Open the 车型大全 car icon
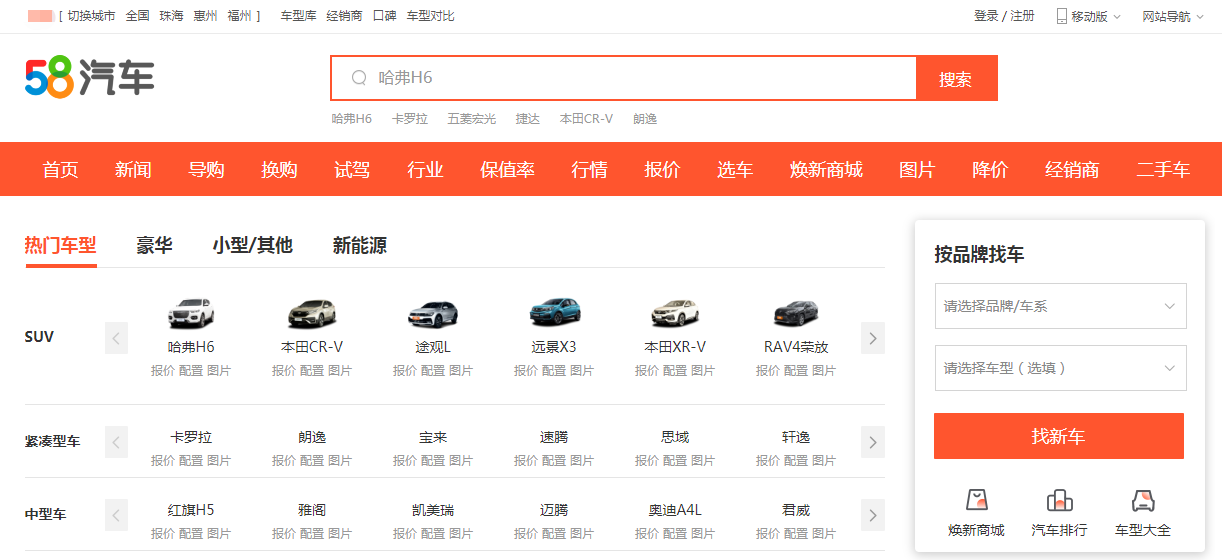Viewport: 1222px width, 560px height. point(1143,500)
